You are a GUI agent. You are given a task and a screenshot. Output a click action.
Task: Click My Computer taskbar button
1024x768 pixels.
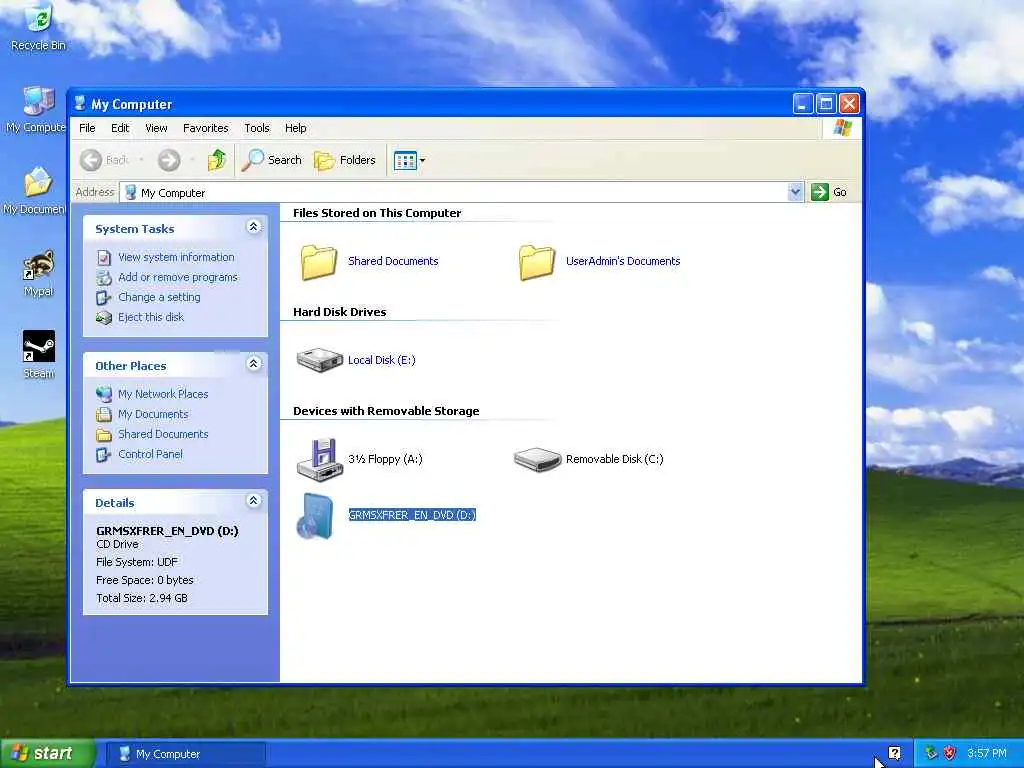[185, 754]
